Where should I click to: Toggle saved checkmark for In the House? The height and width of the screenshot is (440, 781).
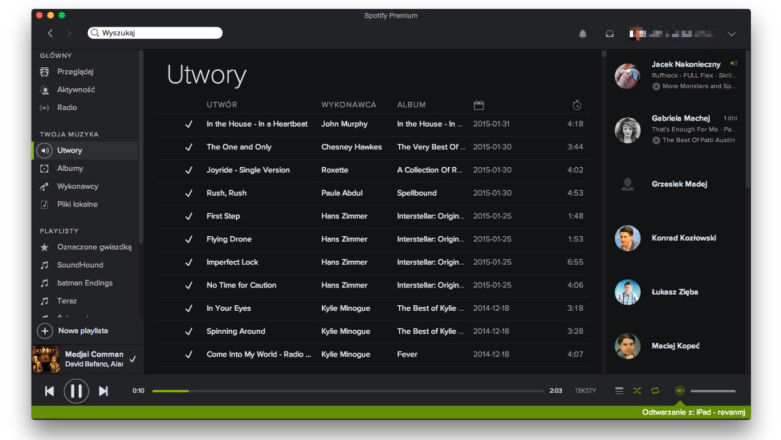coord(189,124)
